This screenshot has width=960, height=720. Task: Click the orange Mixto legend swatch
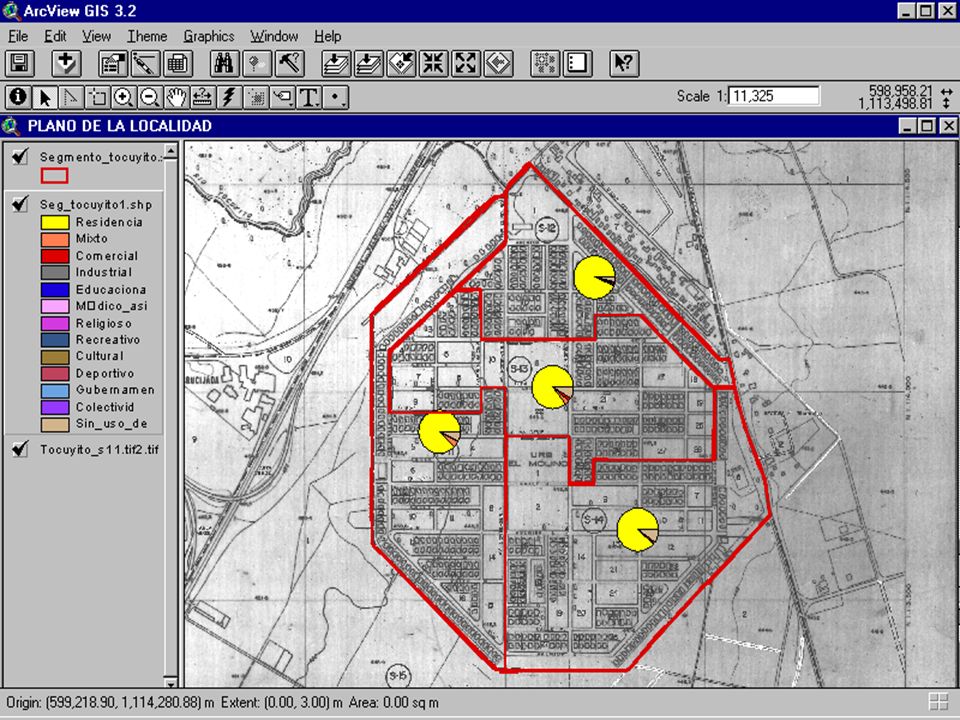point(55,239)
